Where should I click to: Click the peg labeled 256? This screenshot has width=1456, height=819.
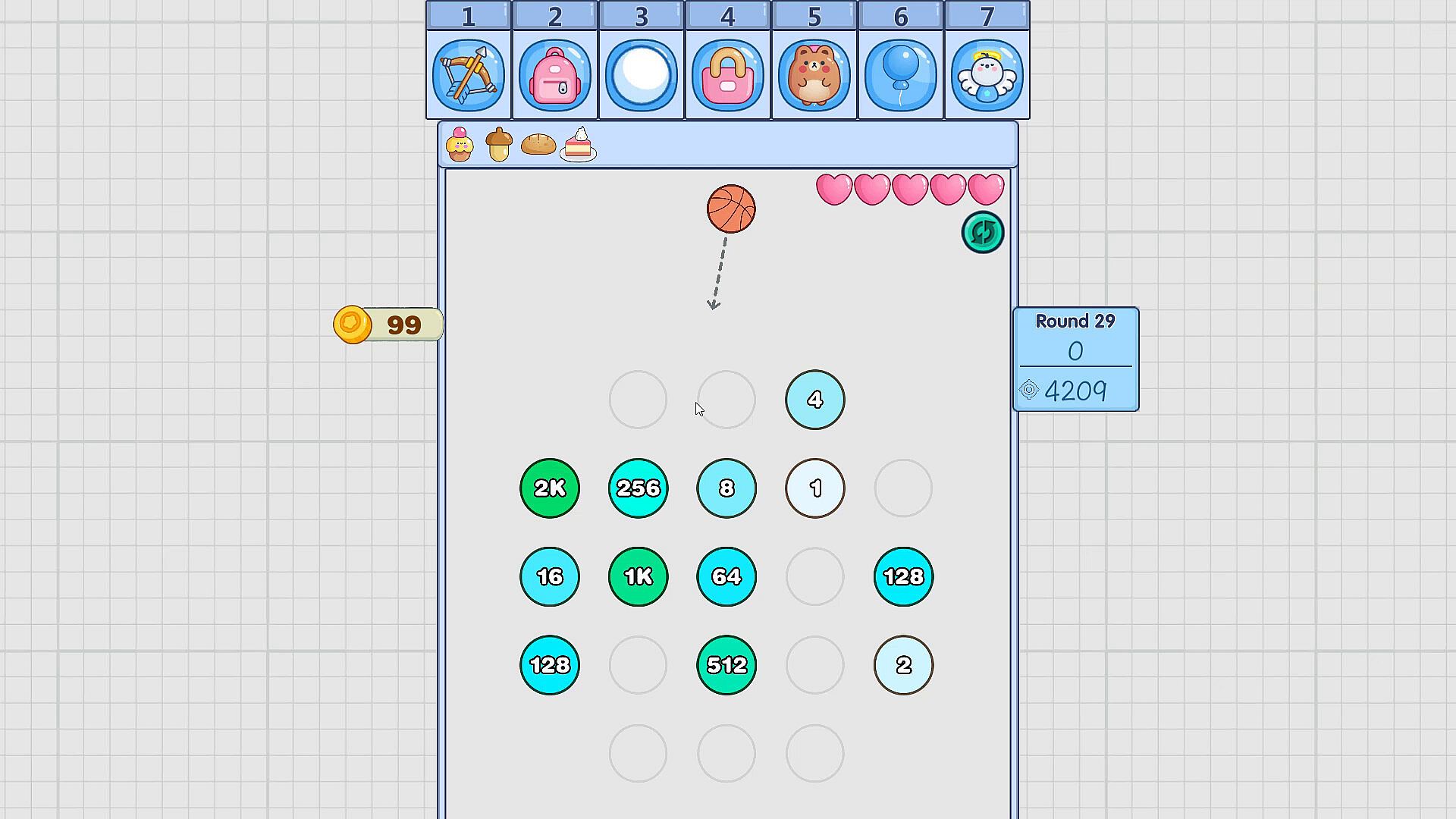[x=639, y=488]
